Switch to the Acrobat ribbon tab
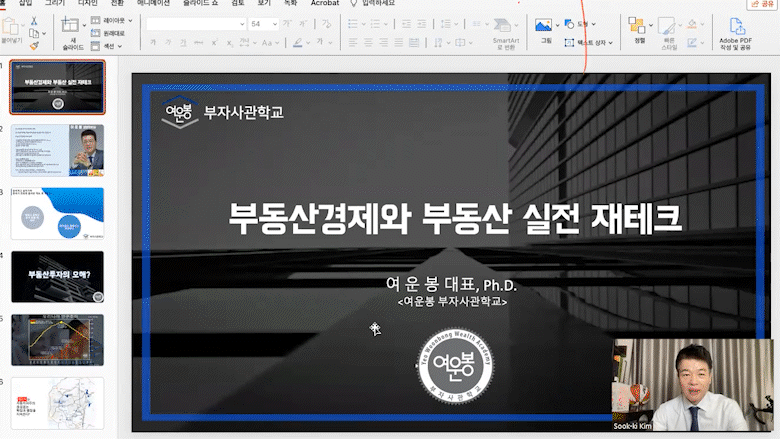 [x=324, y=4]
